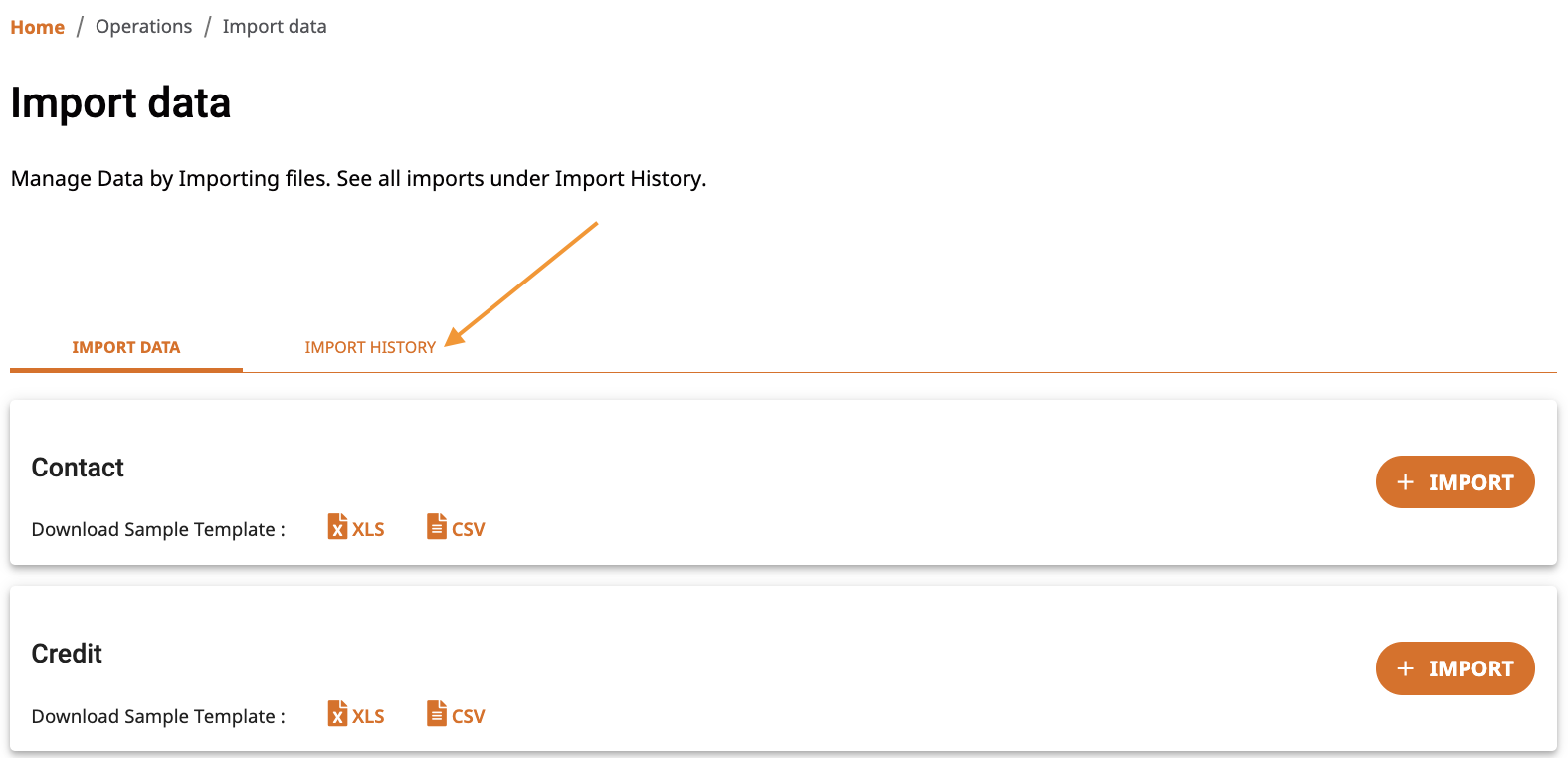This screenshot has width=1568, height=758.
Task: Go to Home via breadcrumb link
Action: tap(38, 27)
